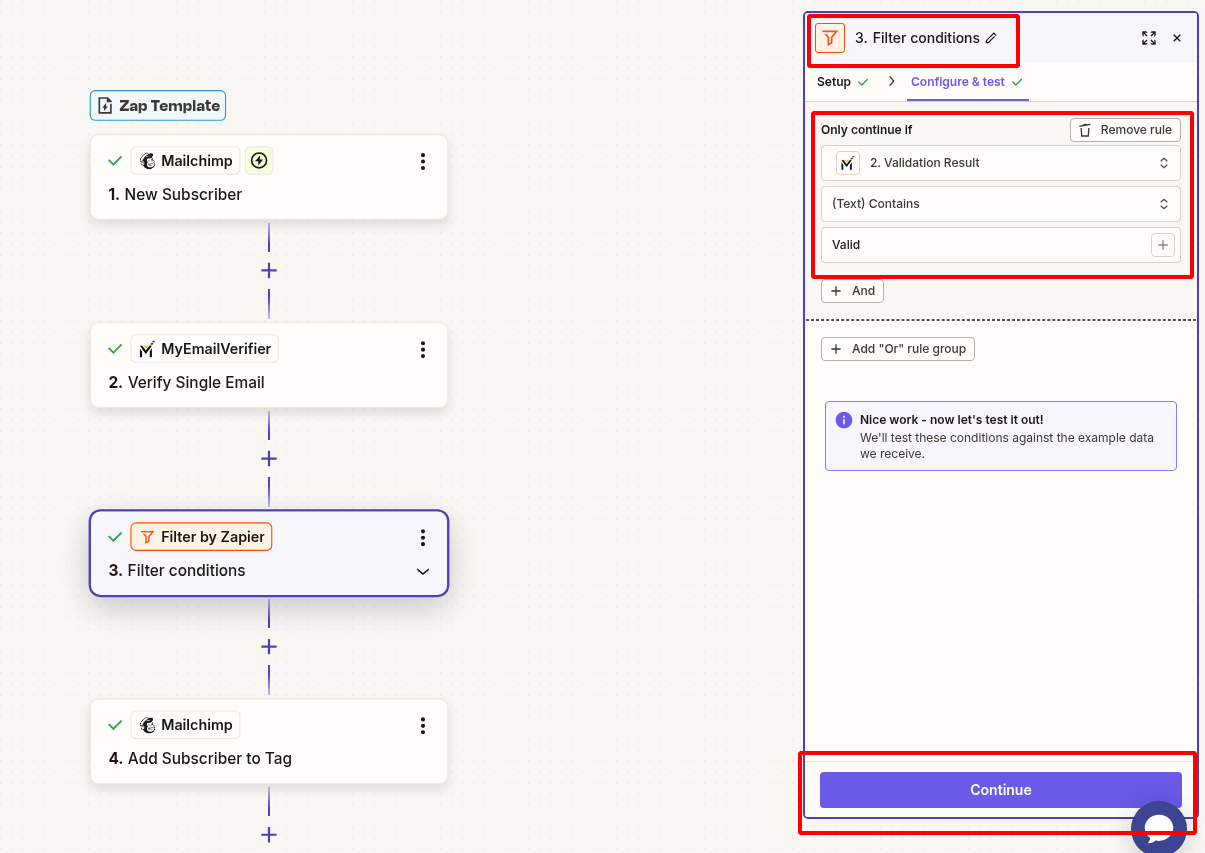Open the (Text) Contains condition dropdown
Viewport: 1205px width, 853px height.
tap(1000, 203)
